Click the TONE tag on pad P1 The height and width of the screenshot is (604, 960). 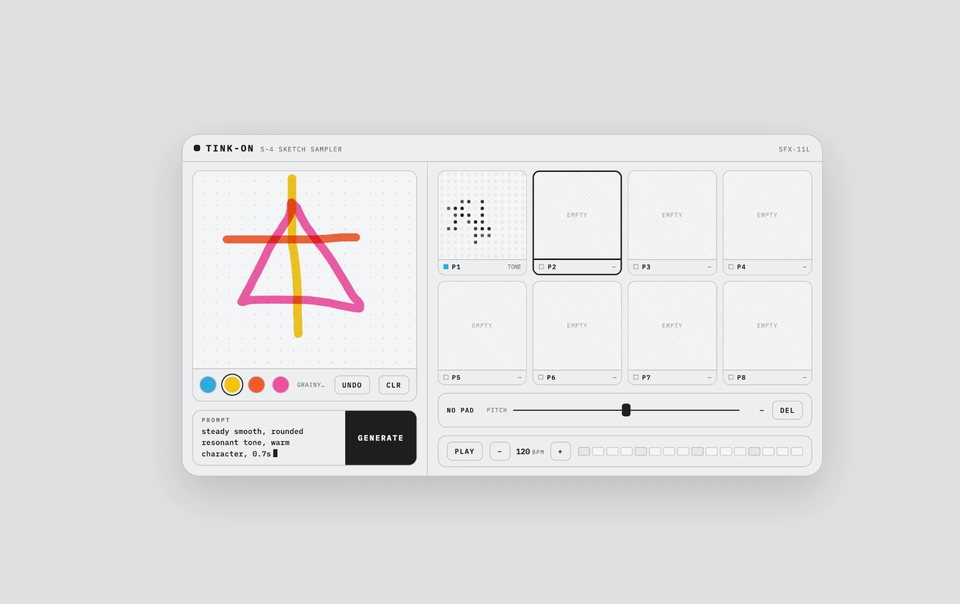point(514,267)
